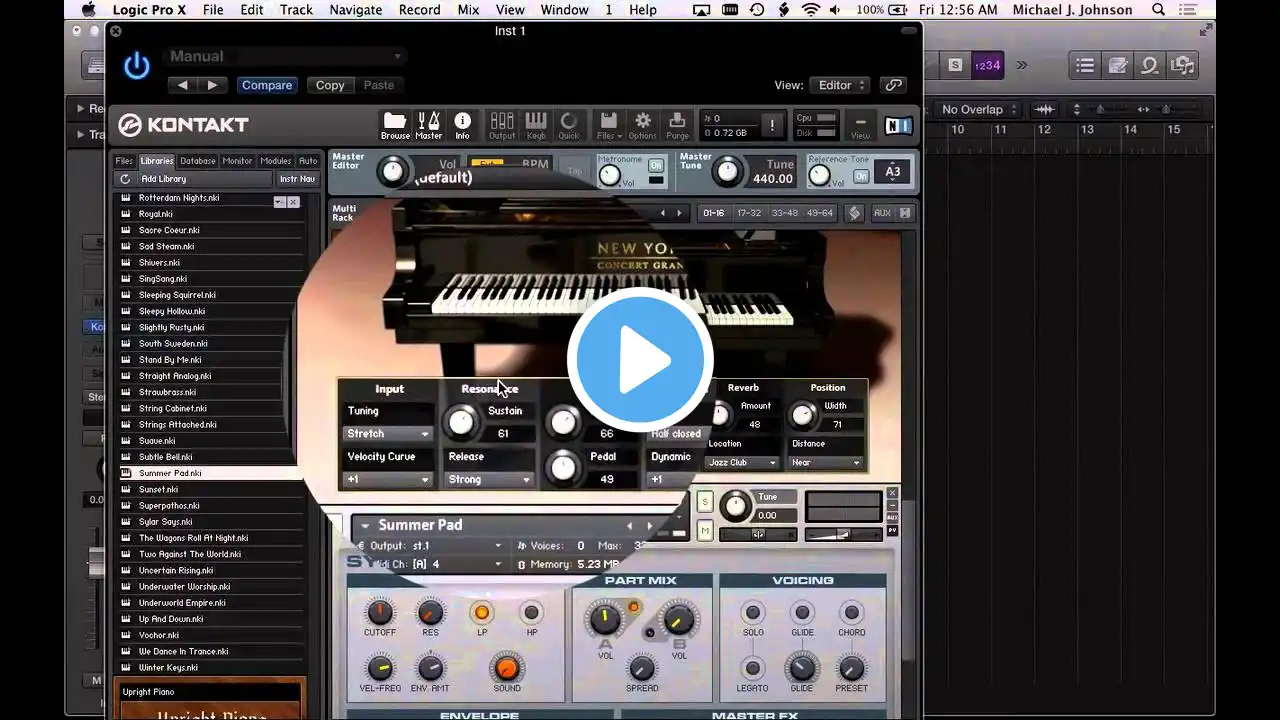Screen dimensions: 1280x720
Task: Expand the View Editor dropdown
Action: 841,85
